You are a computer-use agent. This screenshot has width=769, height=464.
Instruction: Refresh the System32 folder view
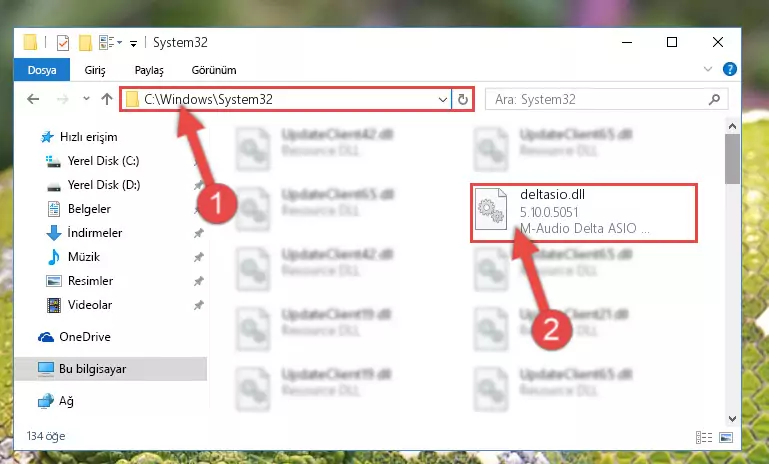(462, 100)
